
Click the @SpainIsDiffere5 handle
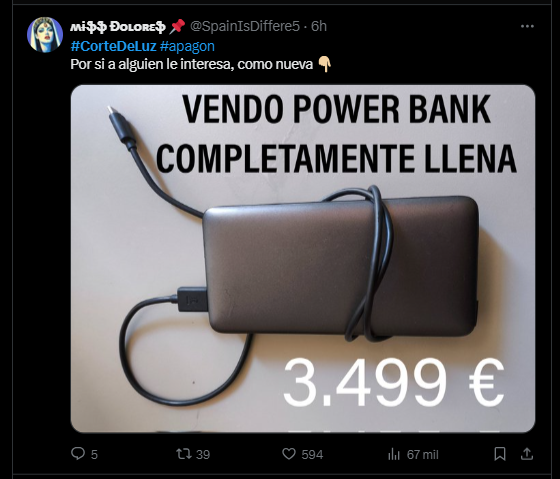[245, 26]
